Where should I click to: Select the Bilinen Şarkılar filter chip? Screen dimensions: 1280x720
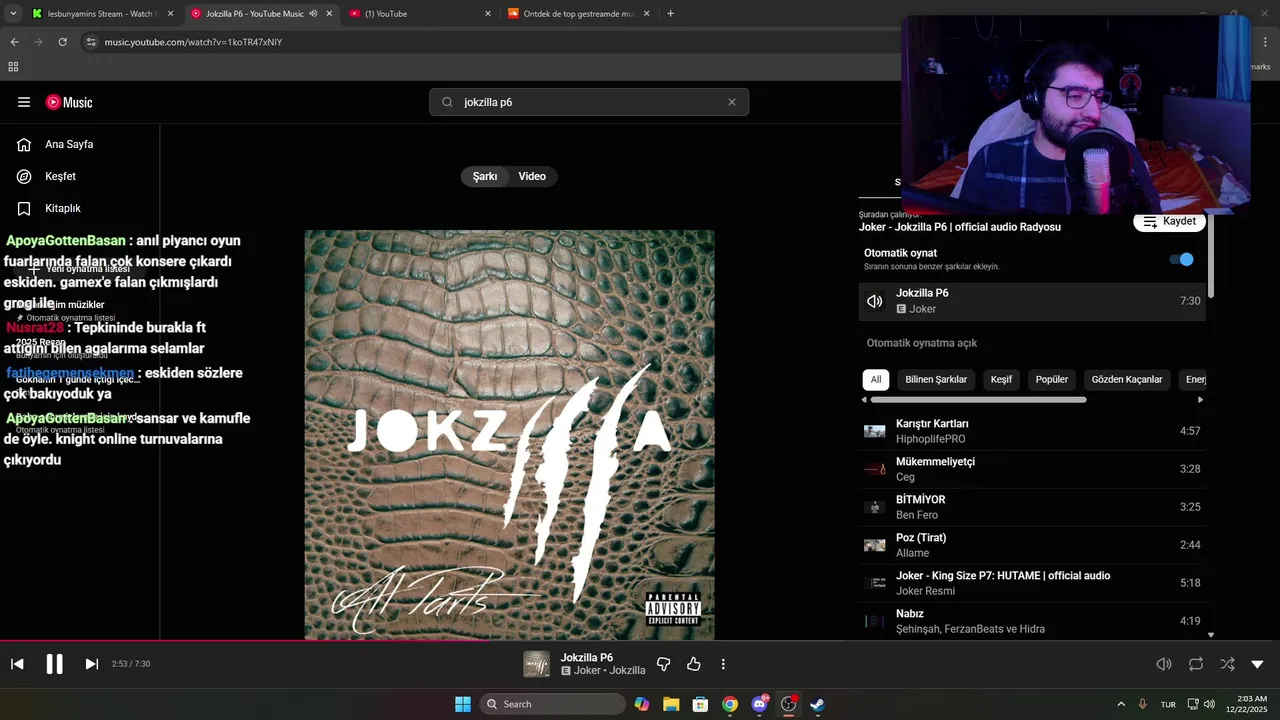click(936, 380)
